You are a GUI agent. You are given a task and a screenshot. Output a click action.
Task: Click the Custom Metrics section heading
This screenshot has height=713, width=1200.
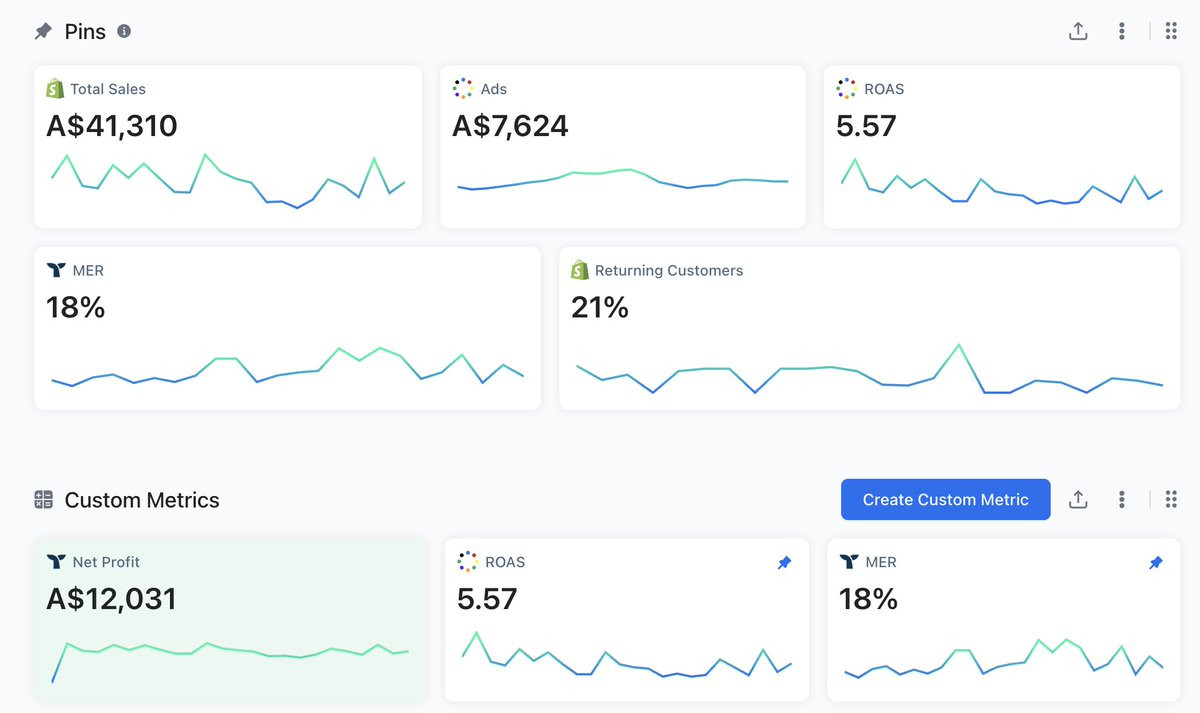(142, 500)
